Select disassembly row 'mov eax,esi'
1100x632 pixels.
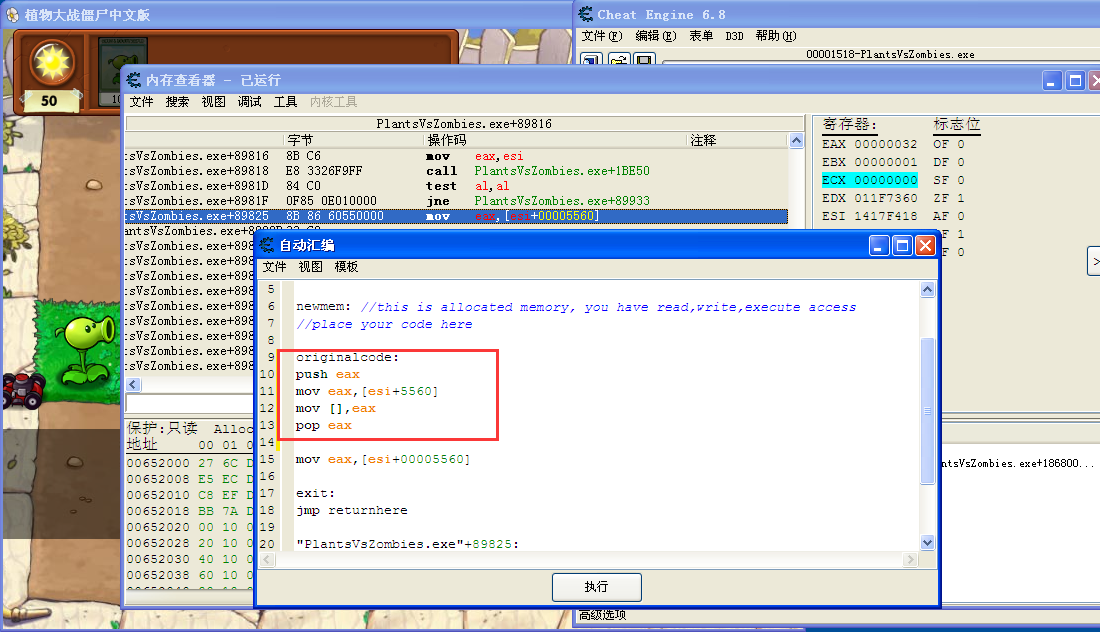[456, 156]
